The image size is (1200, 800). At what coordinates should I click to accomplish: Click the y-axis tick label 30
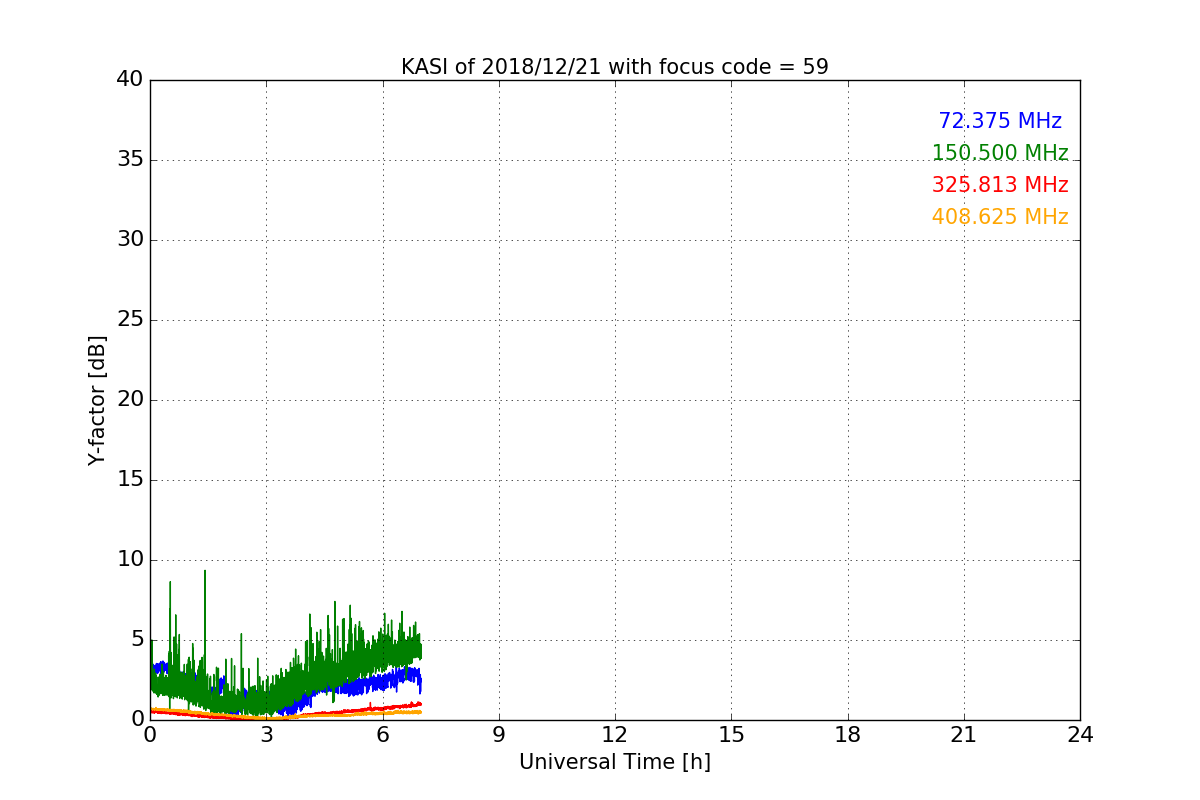click(x=130, y=240)
